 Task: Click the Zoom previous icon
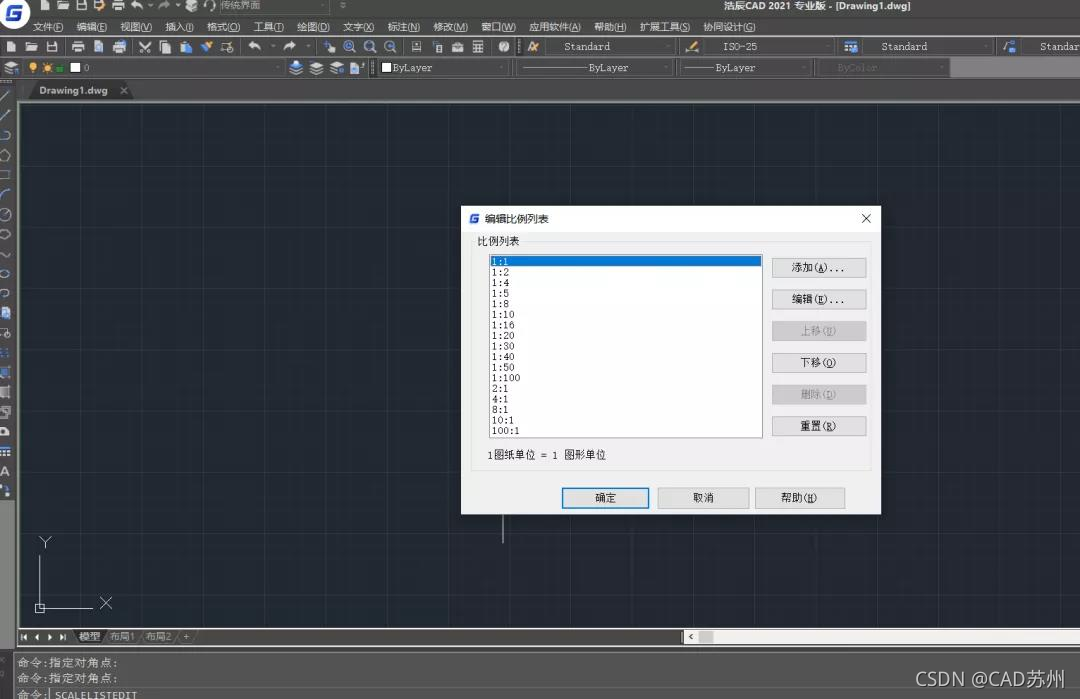pyautogui.click(x=390, y=47)
